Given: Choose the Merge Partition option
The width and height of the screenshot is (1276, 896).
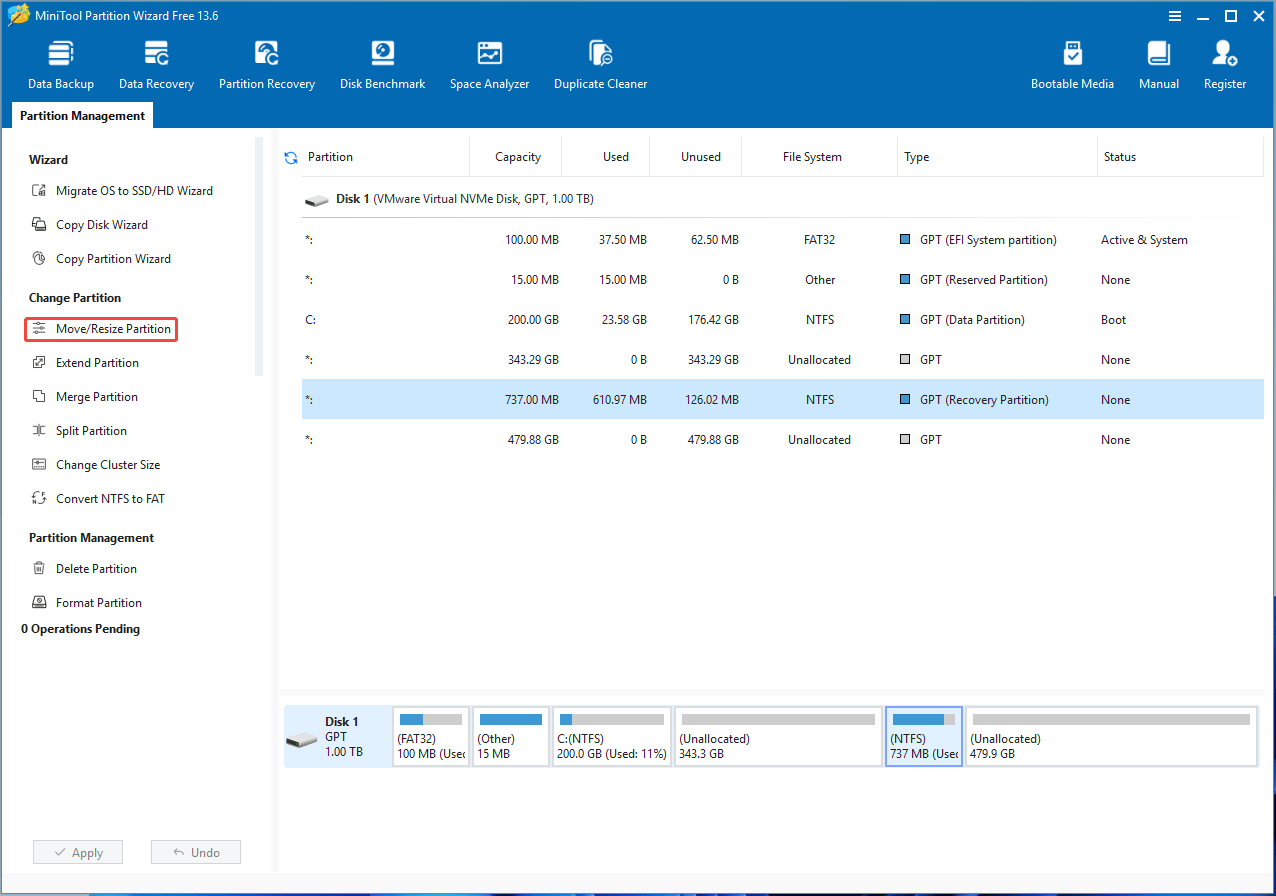Looking at the screenshot, I should [96, 396].
